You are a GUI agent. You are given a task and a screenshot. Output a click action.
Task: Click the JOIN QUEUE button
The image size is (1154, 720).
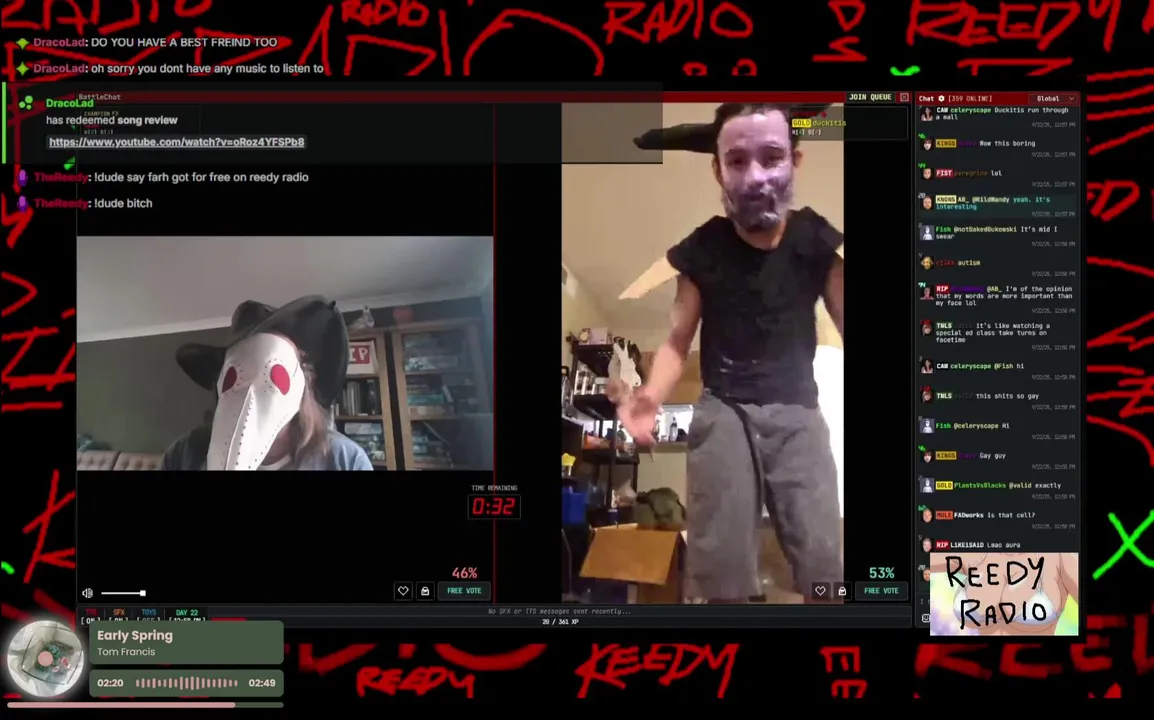click(x=870, y=97)
